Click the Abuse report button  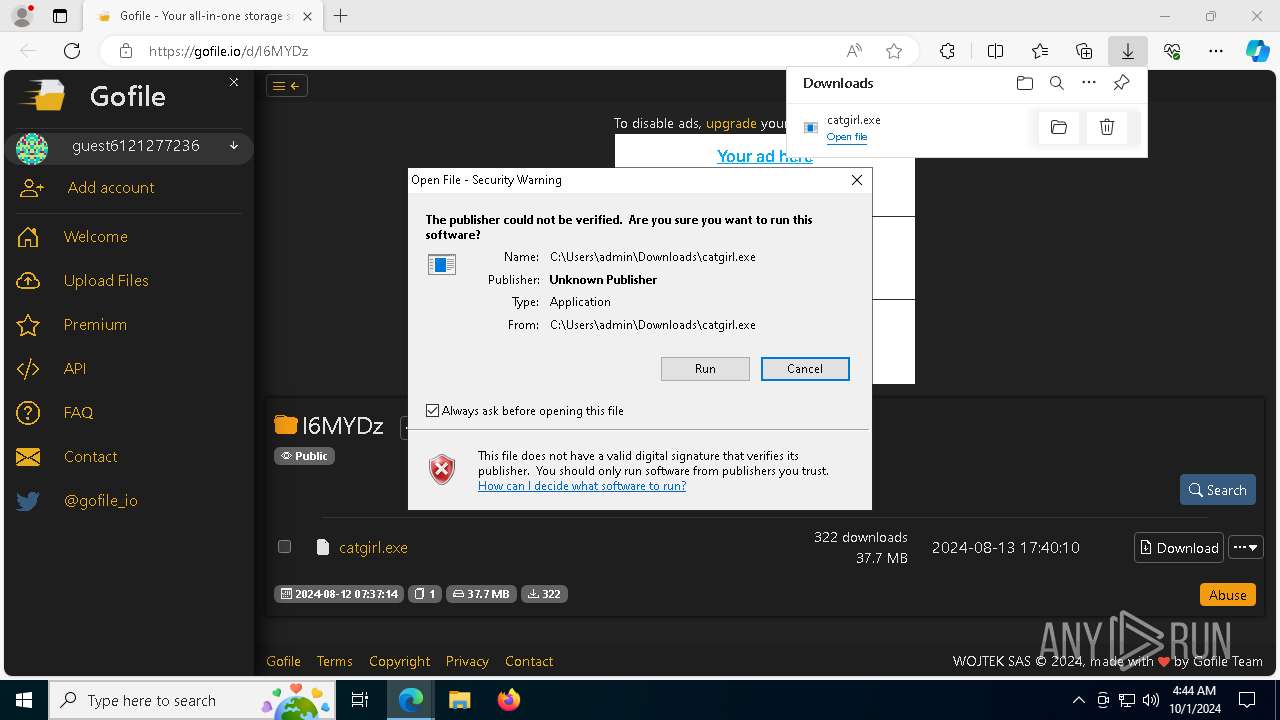click(x=1227, y=595)
